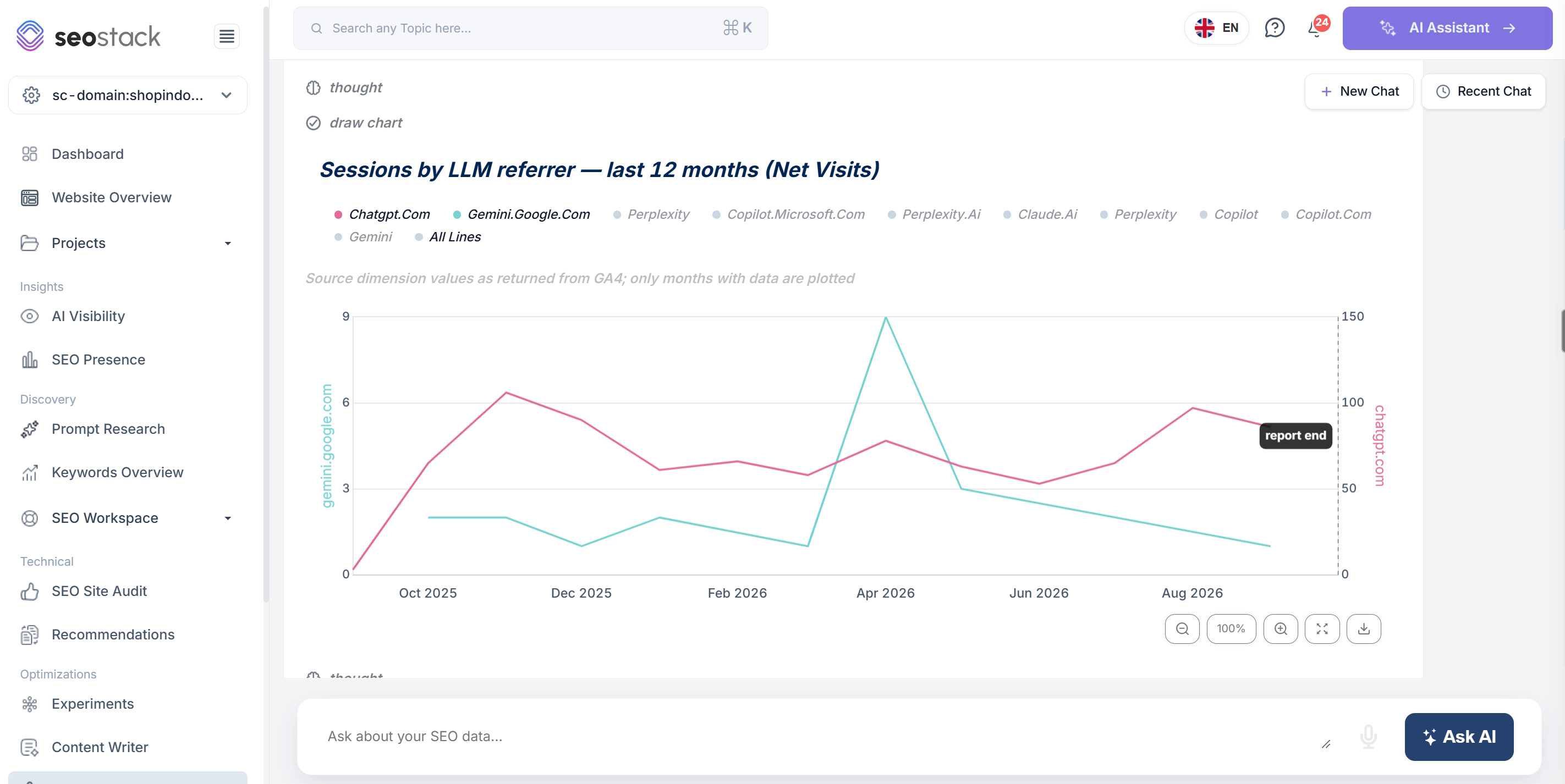This screenshot has width=1565, height=784.
Task: Click the chart zoom-out magnifier icon
Action: click(1182, 628)
